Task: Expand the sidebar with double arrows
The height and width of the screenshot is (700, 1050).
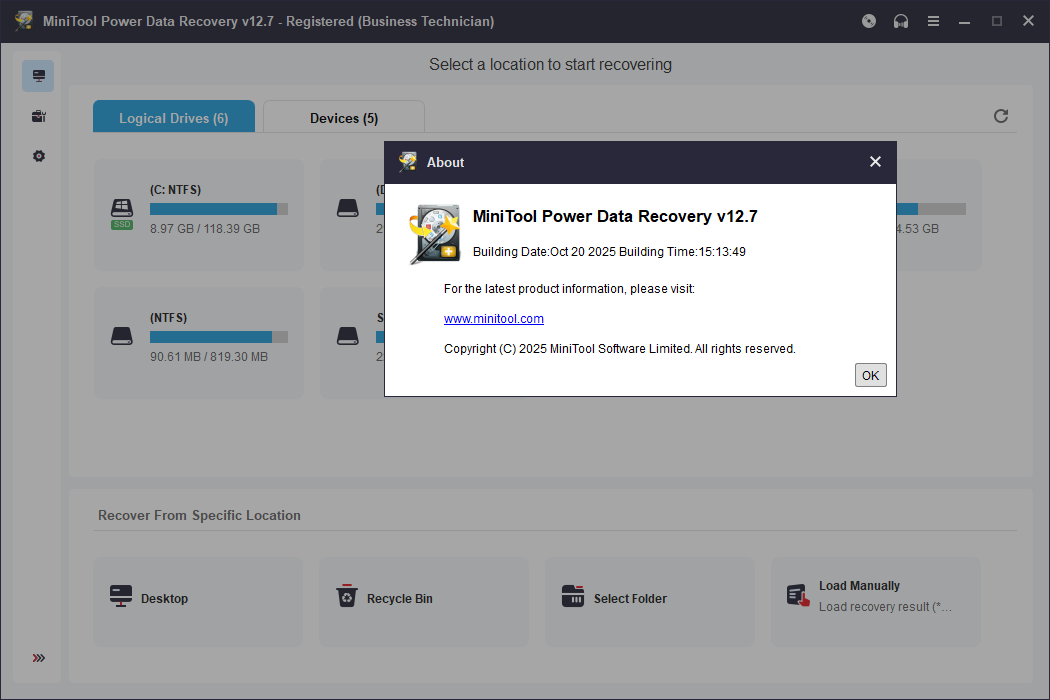Action: (39, 658)
